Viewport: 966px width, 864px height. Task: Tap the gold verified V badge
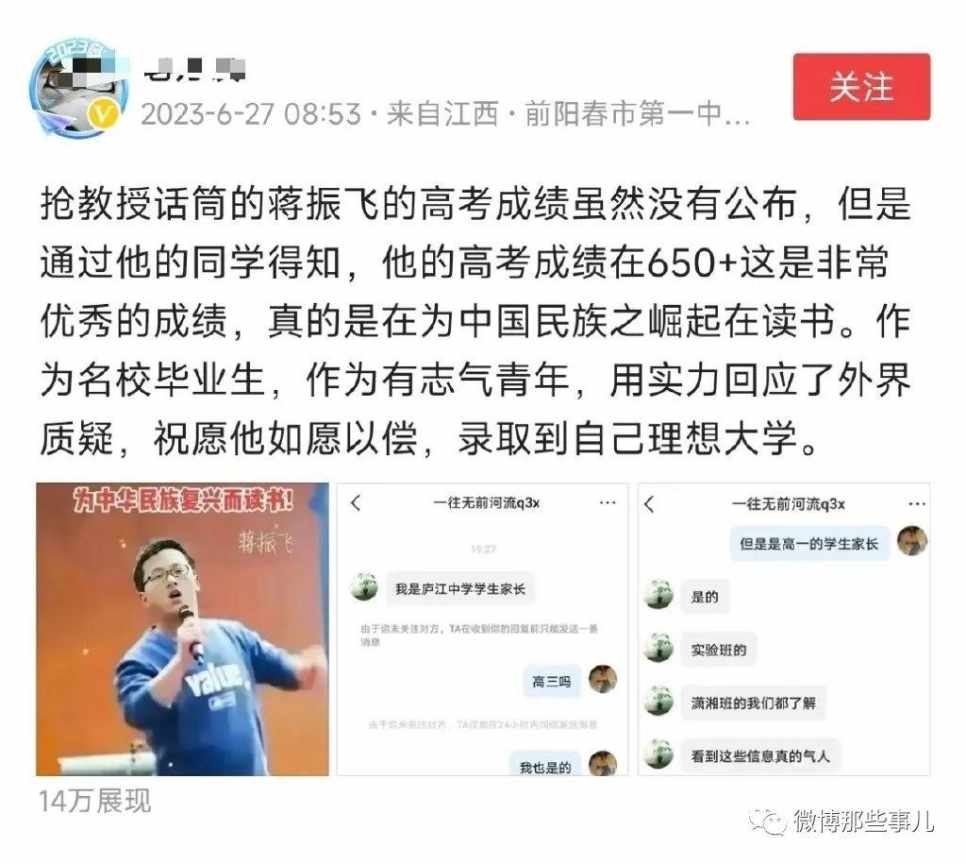[104, 115]
